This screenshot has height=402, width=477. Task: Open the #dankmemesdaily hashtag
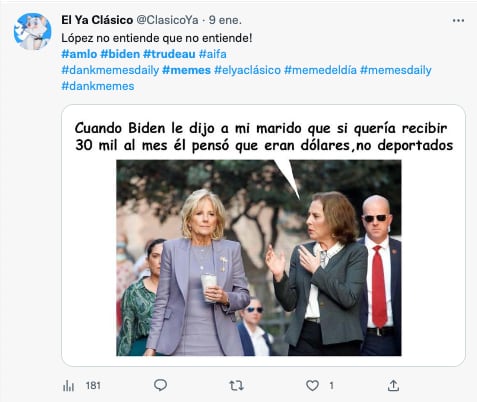tap(110, 70)
